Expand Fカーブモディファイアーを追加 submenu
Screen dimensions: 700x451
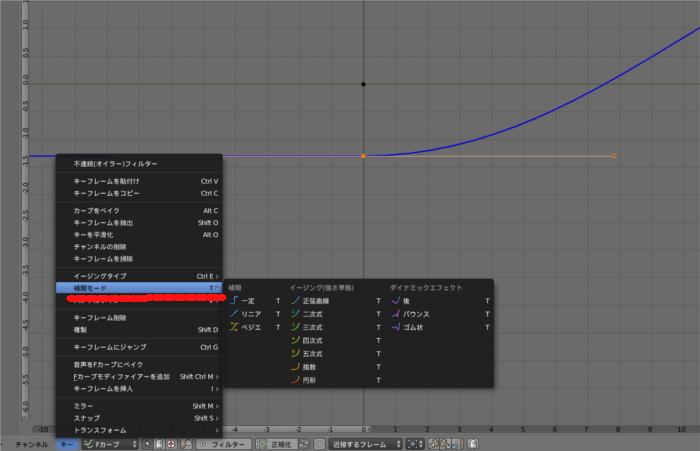click(139, 377)
